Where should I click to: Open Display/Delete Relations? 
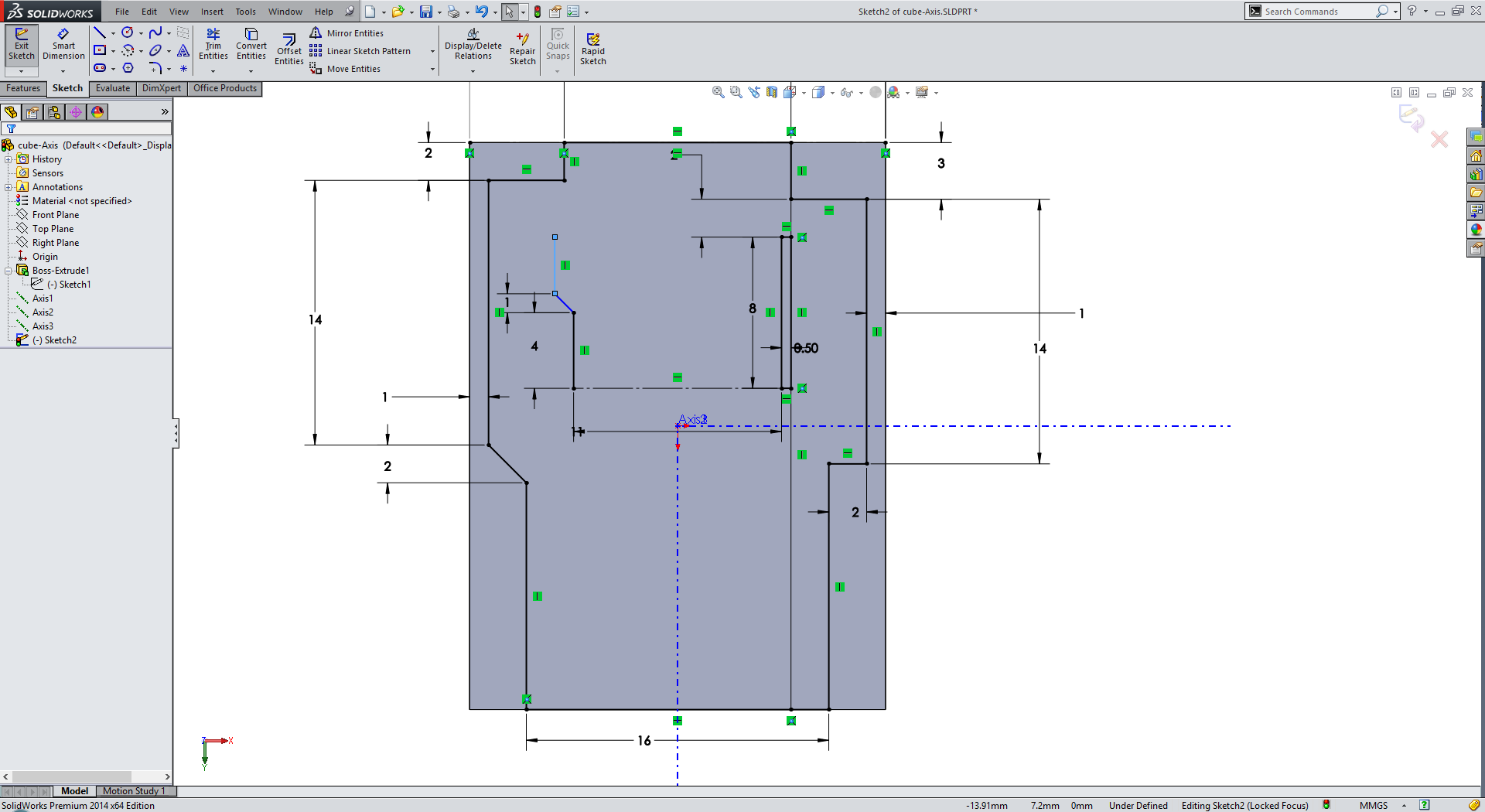coord(473,45)
